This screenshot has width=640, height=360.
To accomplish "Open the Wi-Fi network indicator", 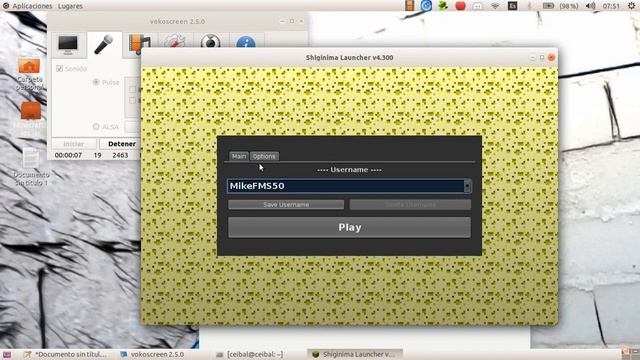I will [495, 6].
